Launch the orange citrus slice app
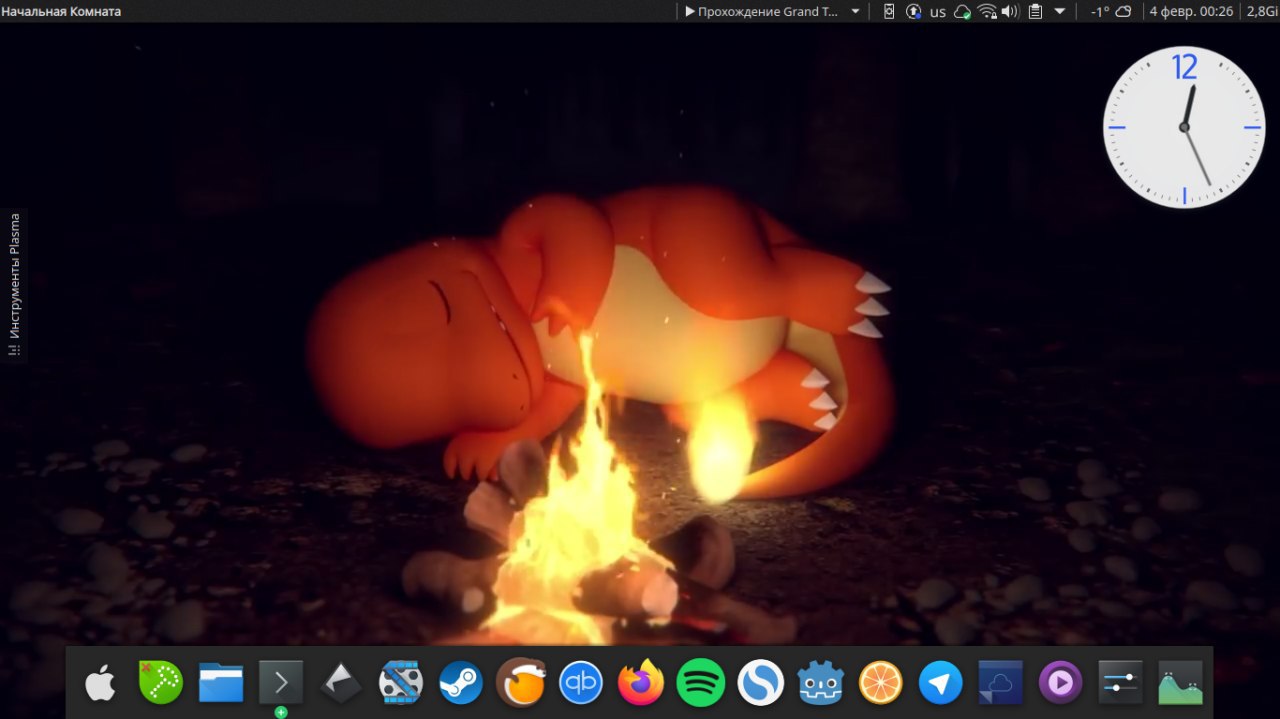1280x719 pixels. 881,684
